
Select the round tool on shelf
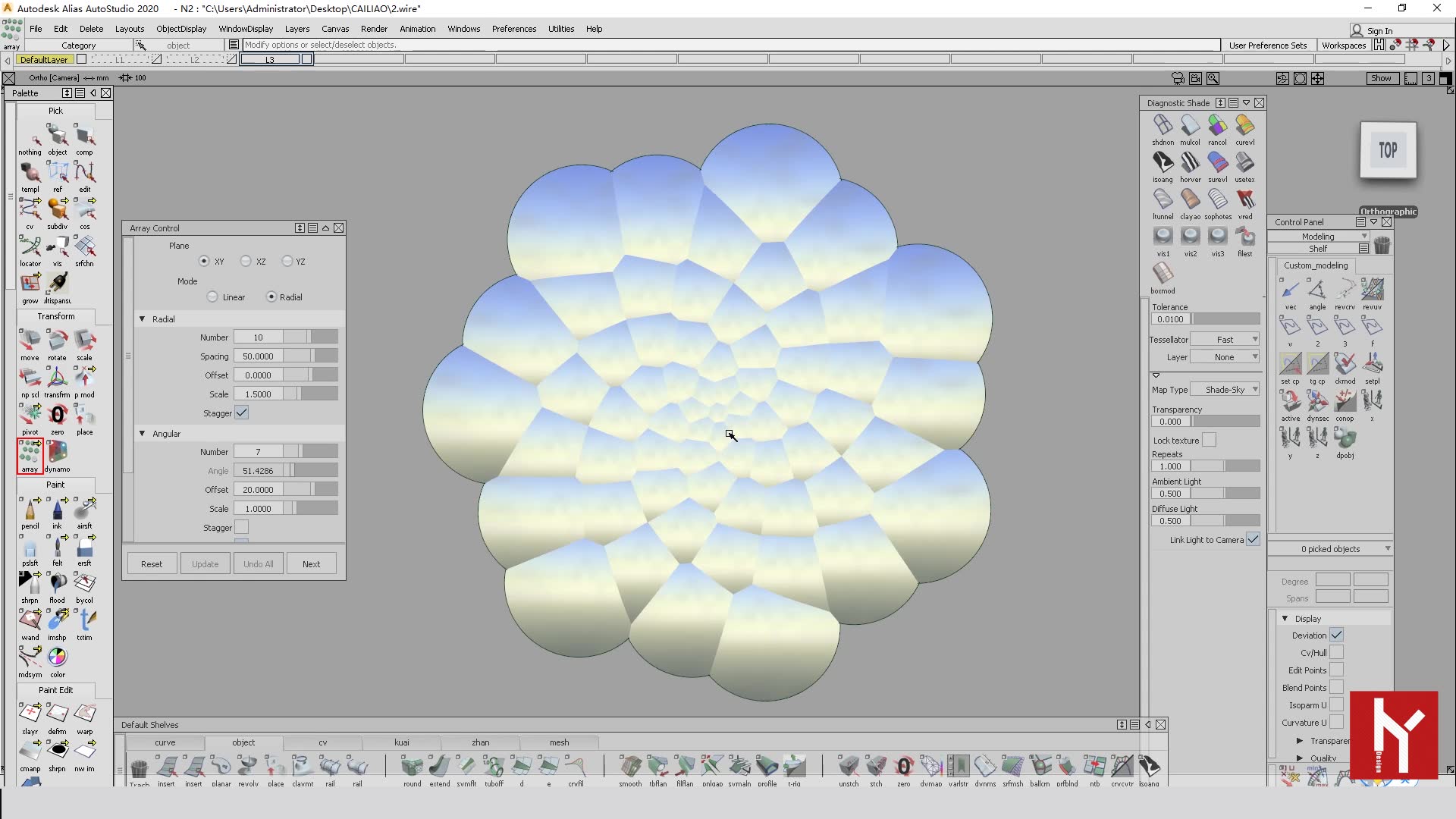[x=412, y=766]
